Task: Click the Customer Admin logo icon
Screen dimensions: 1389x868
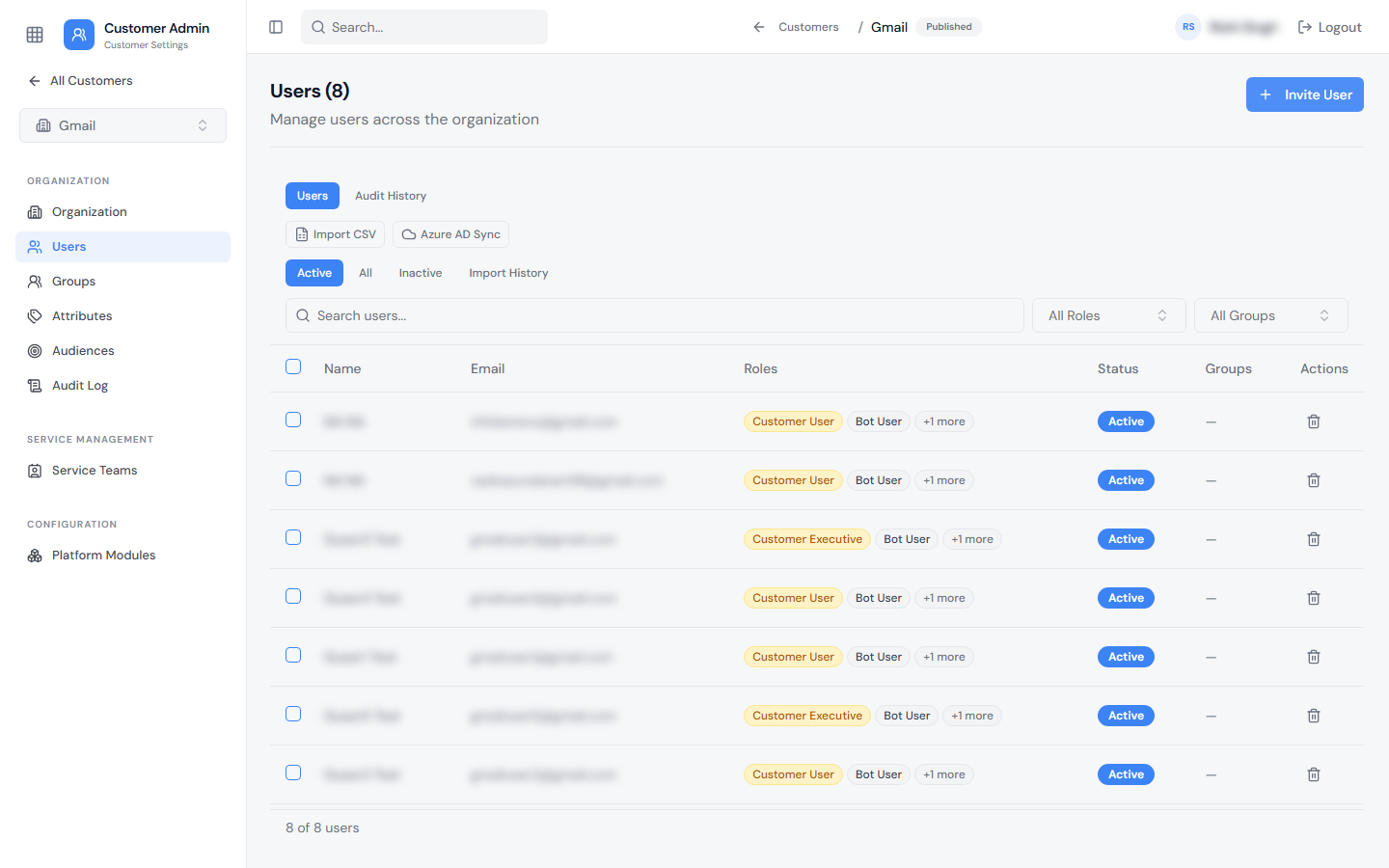Action: click(x=79, y=35)
